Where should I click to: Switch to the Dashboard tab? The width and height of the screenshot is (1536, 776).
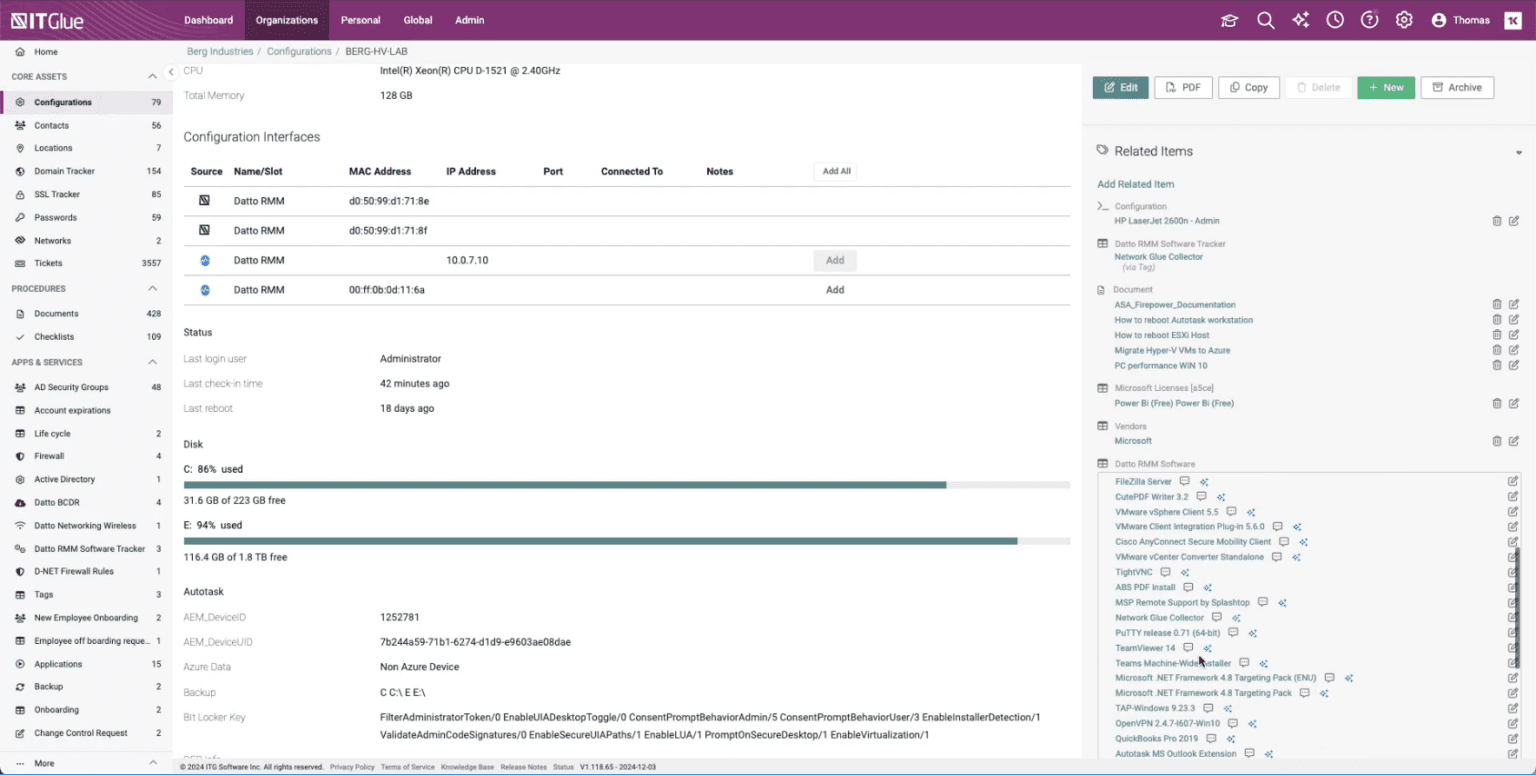click(x=209, y=20)
